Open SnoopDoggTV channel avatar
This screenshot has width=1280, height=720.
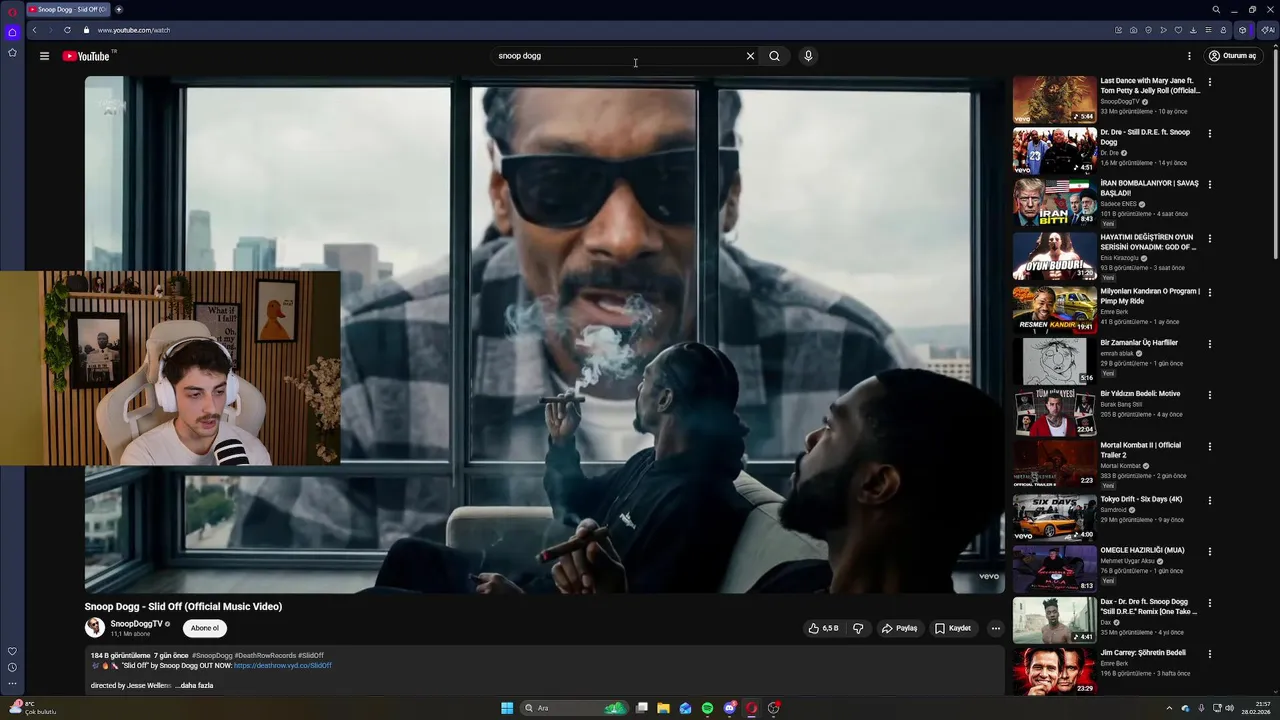point(95,628)
